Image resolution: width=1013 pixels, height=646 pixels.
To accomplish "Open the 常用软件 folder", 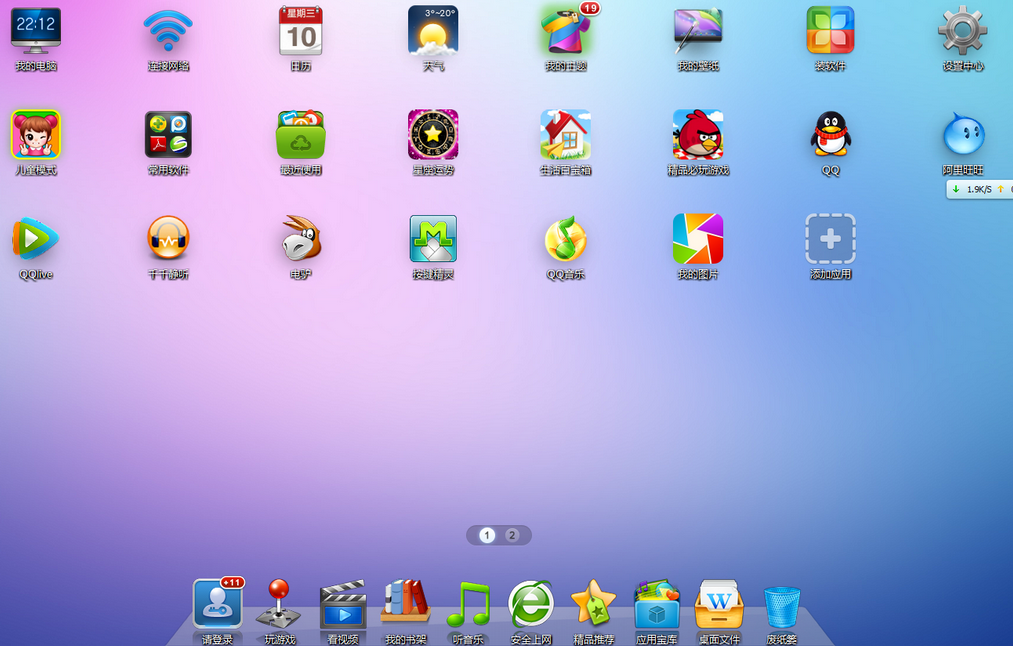I will tap(168, 134).
